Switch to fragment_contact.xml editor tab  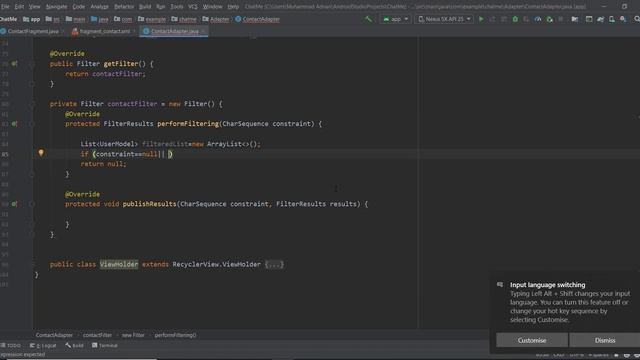pyautogui.click(x=104, y=31)
